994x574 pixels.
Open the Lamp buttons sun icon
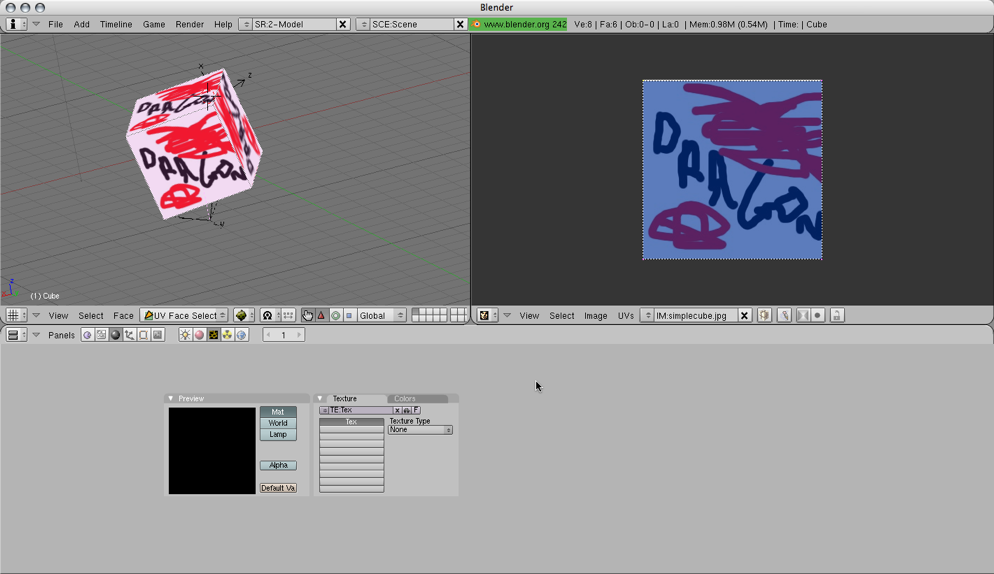coord(185,335)
